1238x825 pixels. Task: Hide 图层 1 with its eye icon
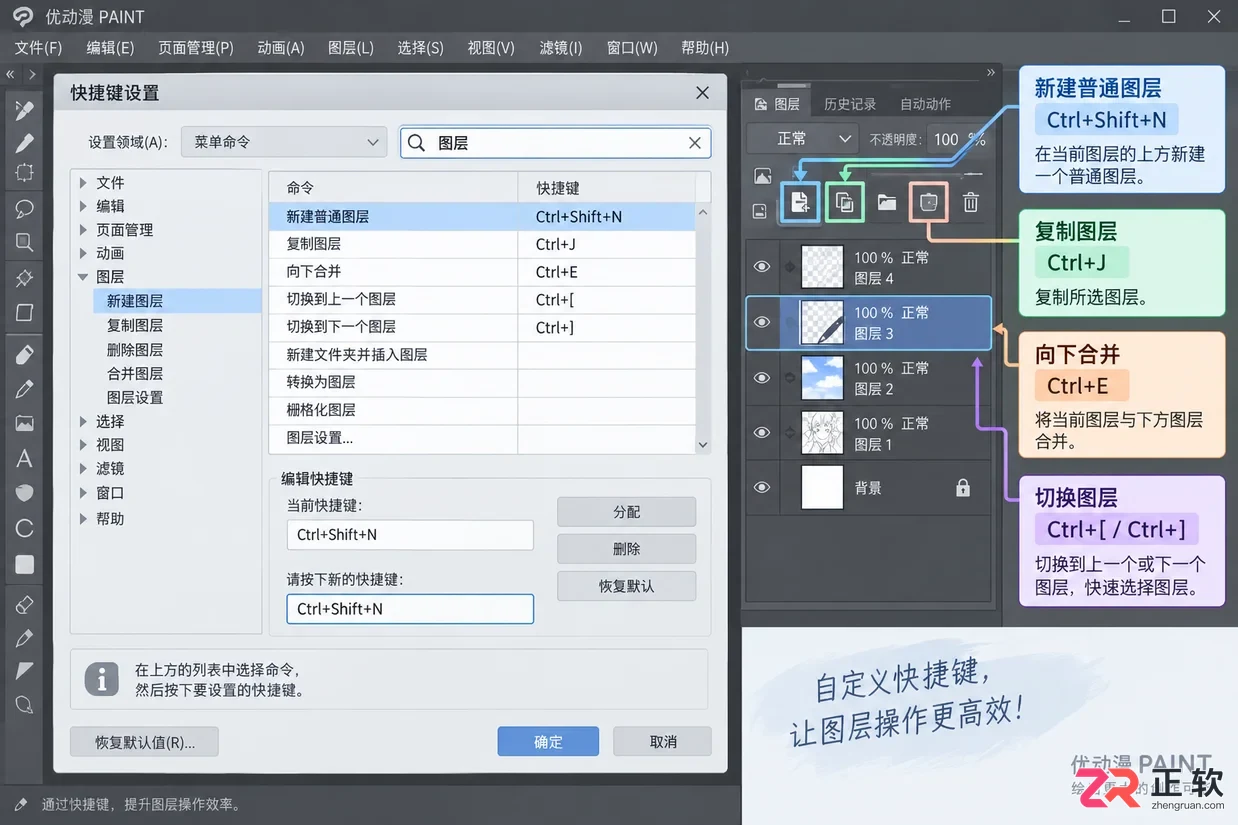[x=762, y=433]
